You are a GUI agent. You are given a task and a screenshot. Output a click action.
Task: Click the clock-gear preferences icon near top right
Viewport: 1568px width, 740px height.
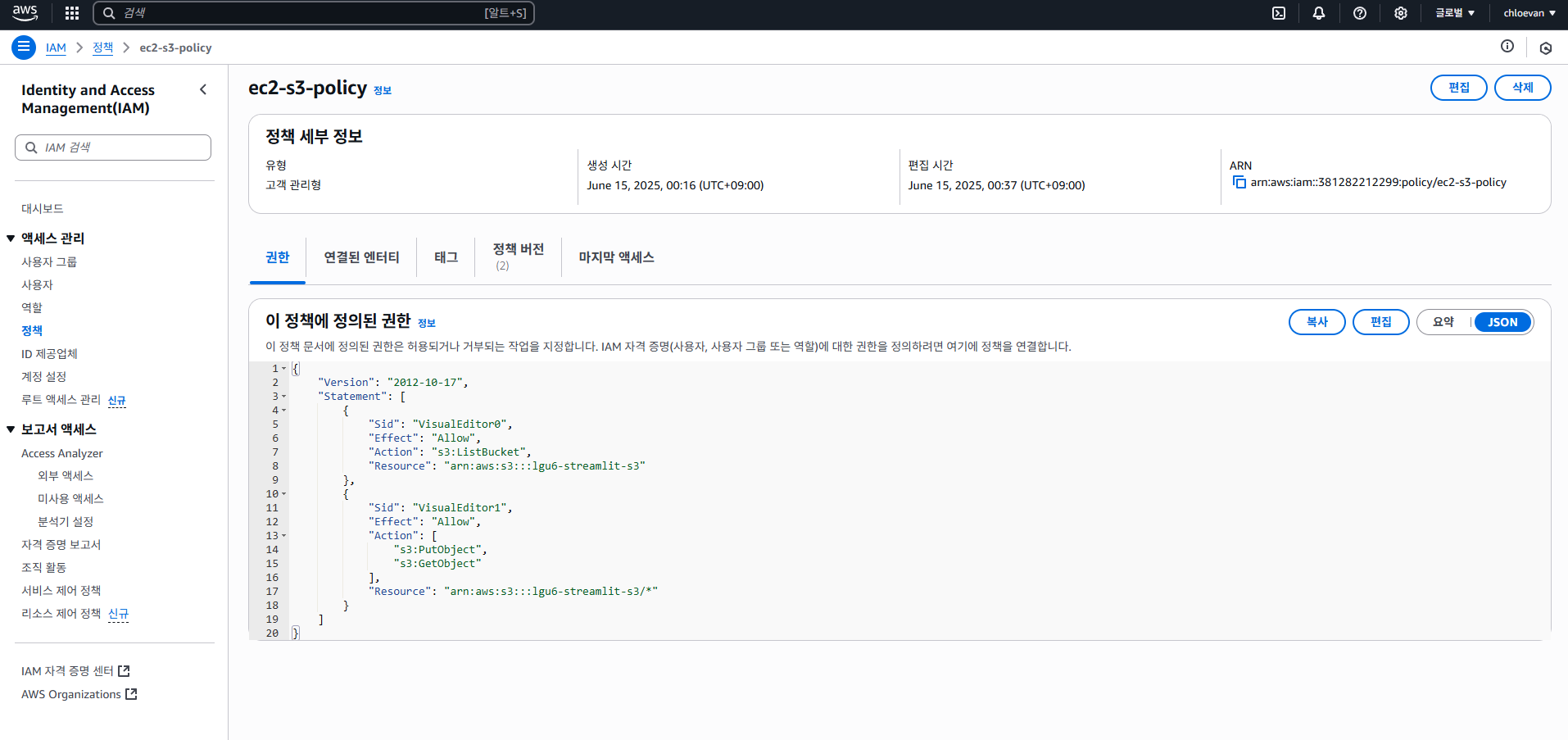[1546, 48]
